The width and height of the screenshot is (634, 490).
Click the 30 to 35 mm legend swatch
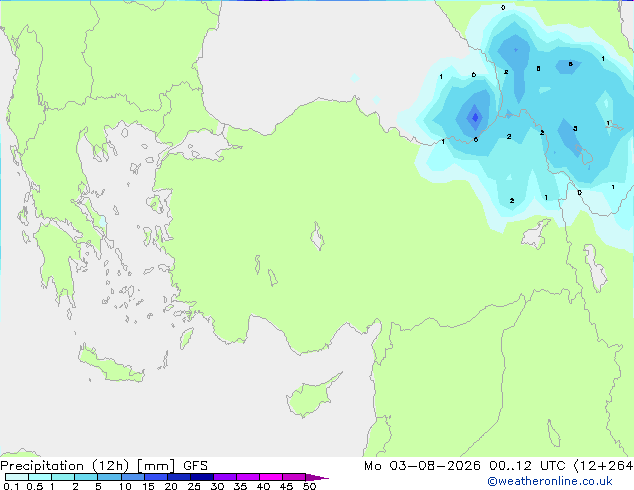(x=225, y=477)
